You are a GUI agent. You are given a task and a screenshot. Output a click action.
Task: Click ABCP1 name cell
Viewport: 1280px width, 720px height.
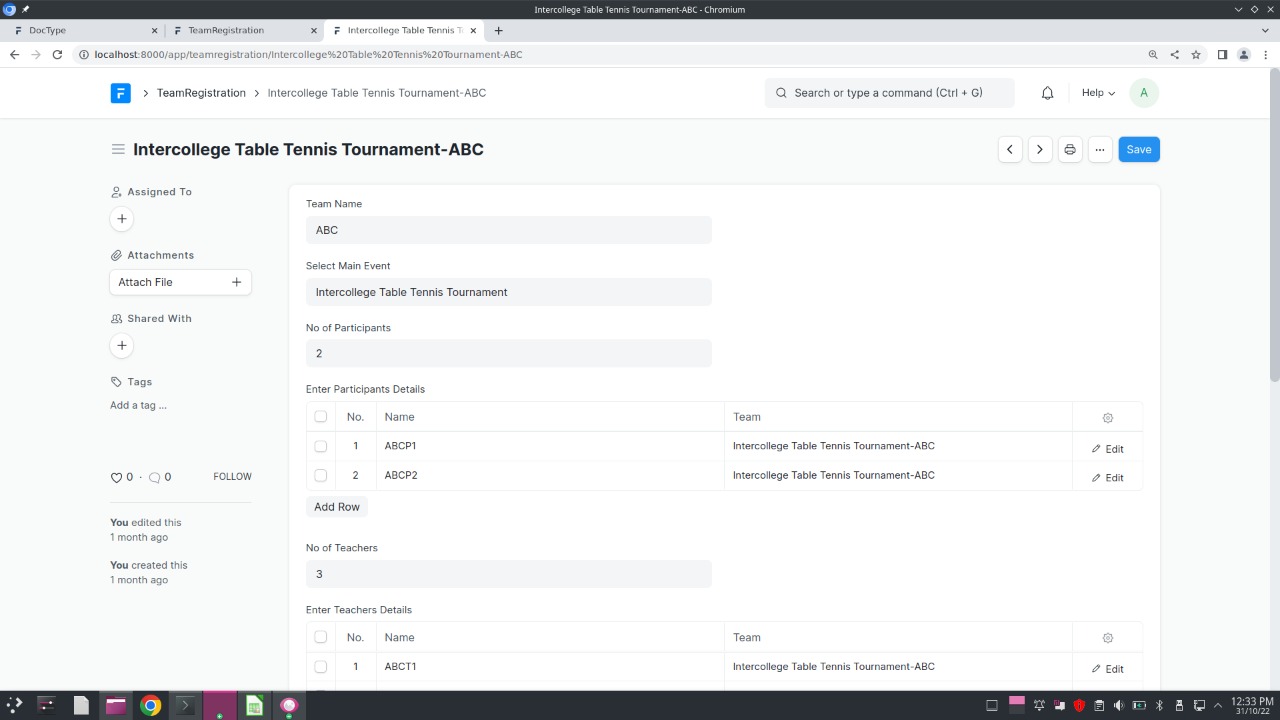tap(550, 446)
